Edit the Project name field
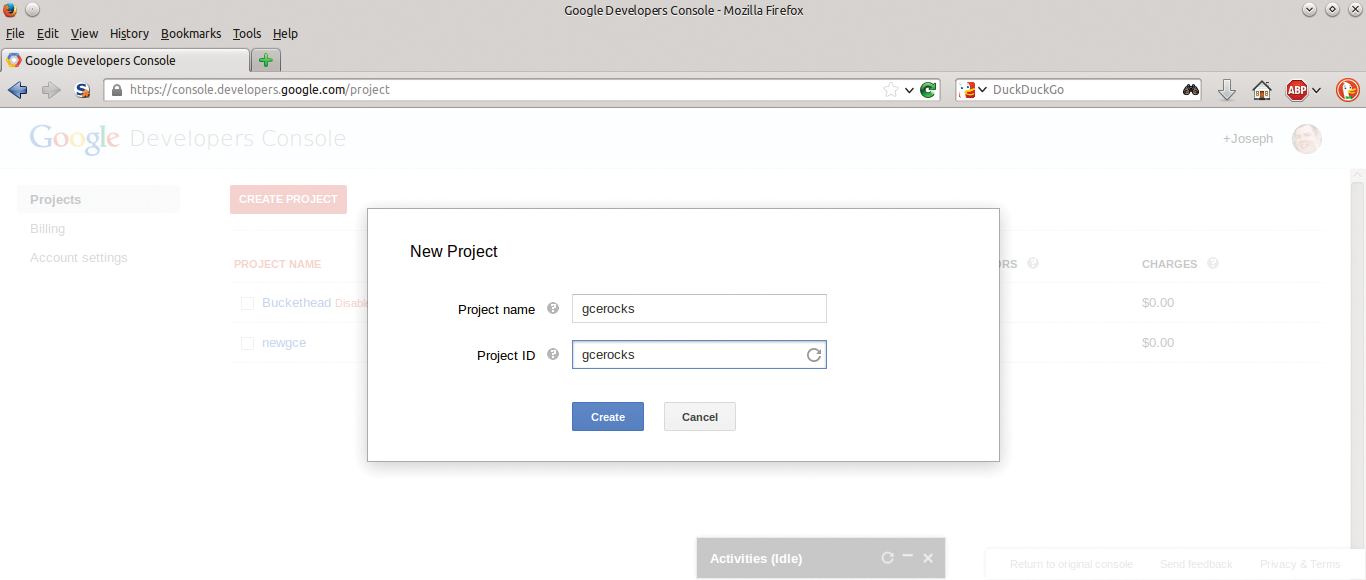 (x=699, y=309)
